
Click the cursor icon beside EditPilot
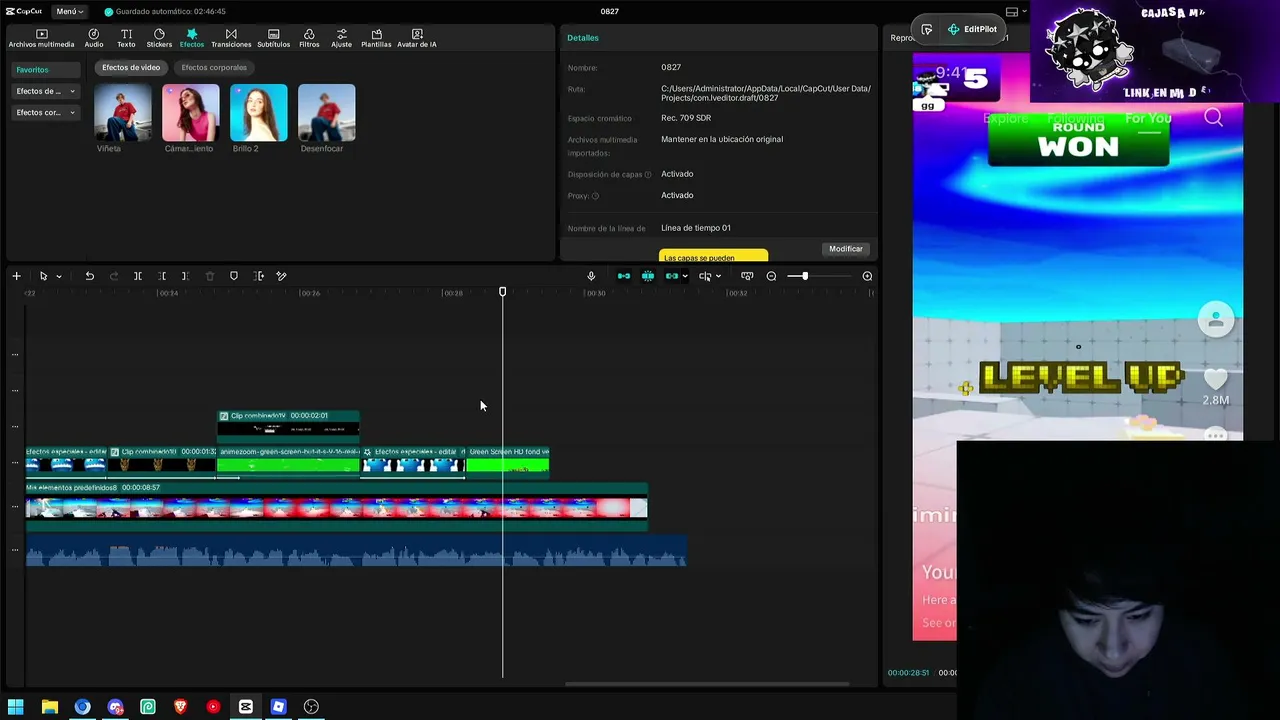point(927,30)
